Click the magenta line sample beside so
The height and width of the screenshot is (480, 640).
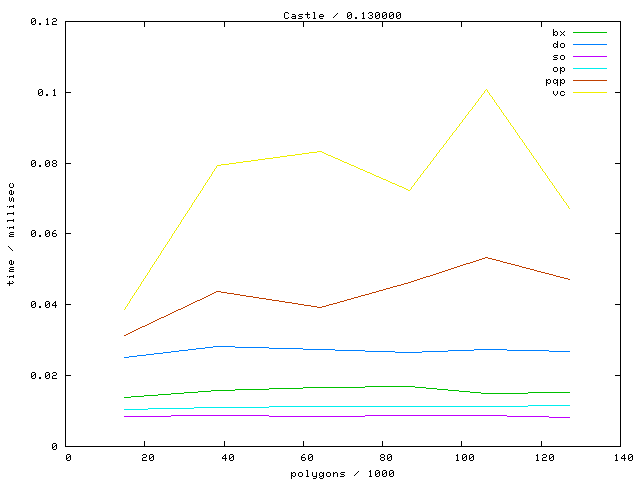590,57
